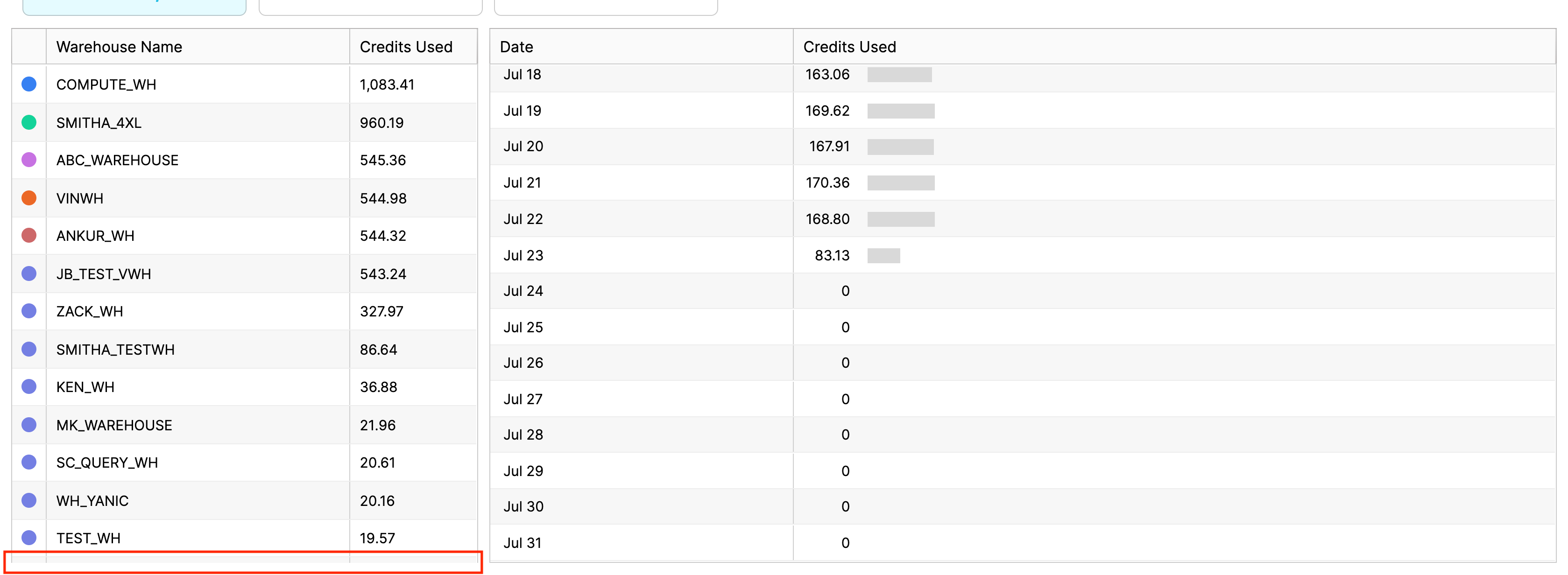The height and width of the screenshot is (575, 1568).
Task: Click the daily Credits Used column header
Action: click(849, 47)
